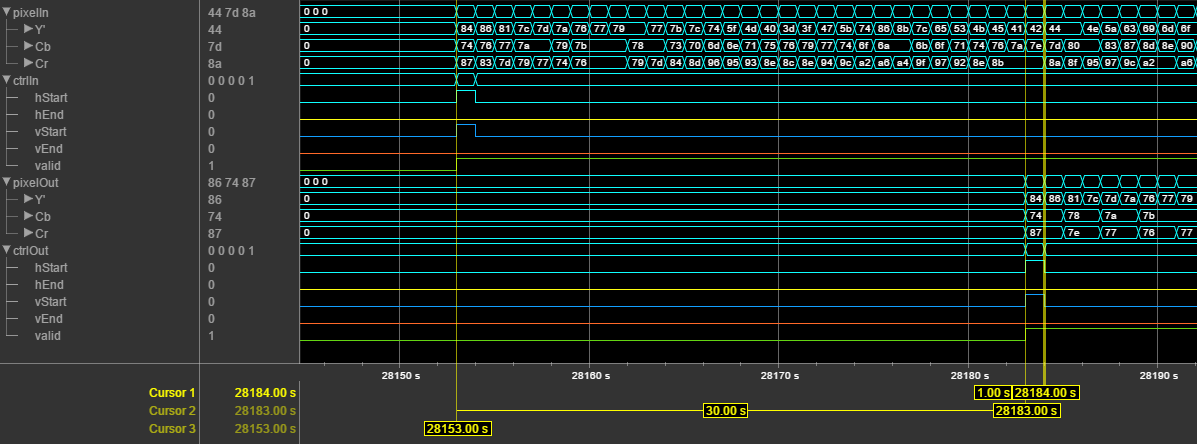The image size is (1197, 444).
Task: Select vStart signal under ctrlIn
Action: (x=50, y=132)
